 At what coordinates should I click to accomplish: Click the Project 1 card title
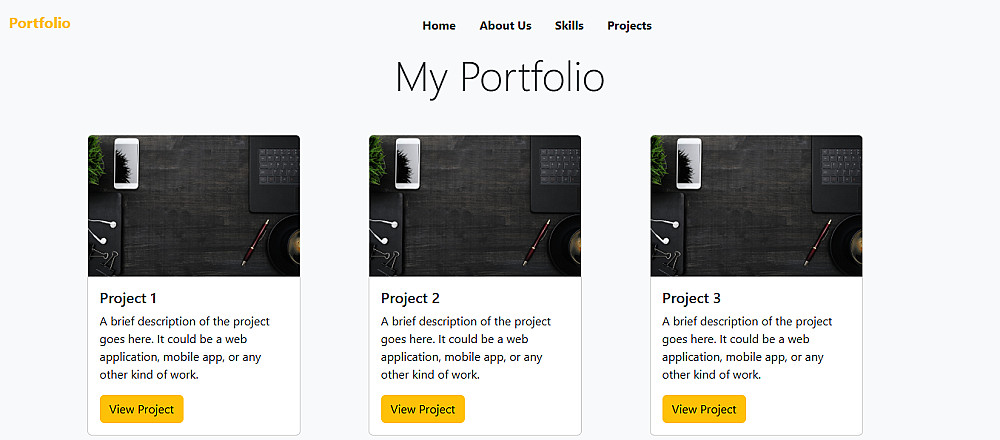click(128, 298)
